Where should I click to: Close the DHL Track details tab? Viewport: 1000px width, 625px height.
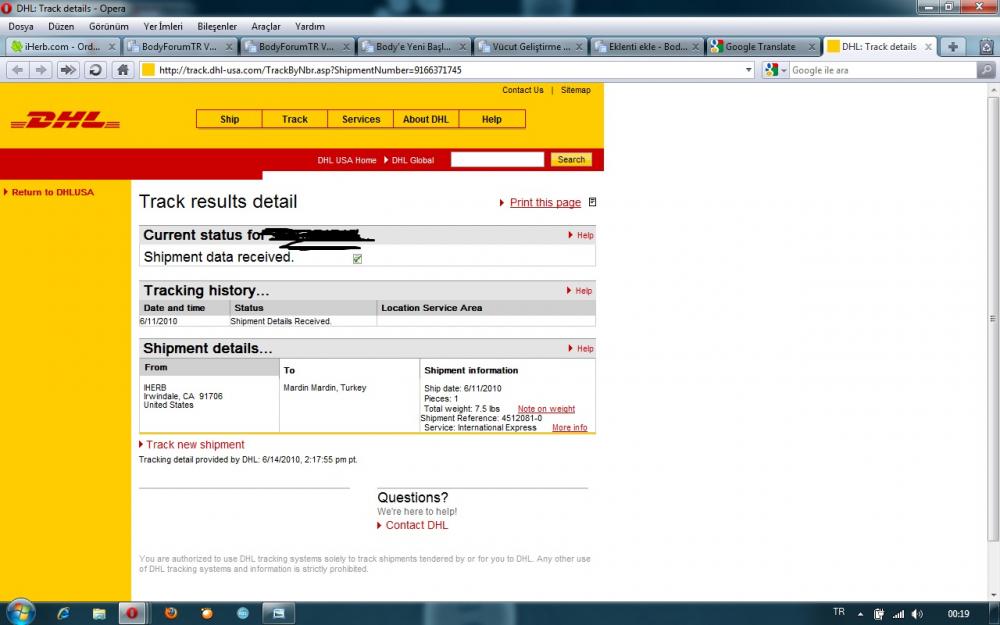(x=929, y=47)
